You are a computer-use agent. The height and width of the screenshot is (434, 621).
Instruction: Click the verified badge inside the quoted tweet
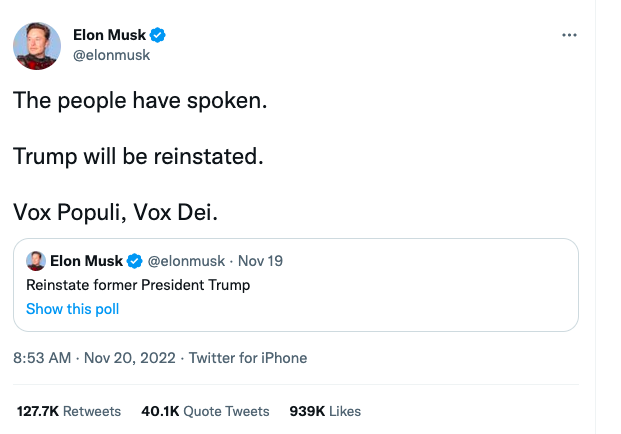click(135, 261)
